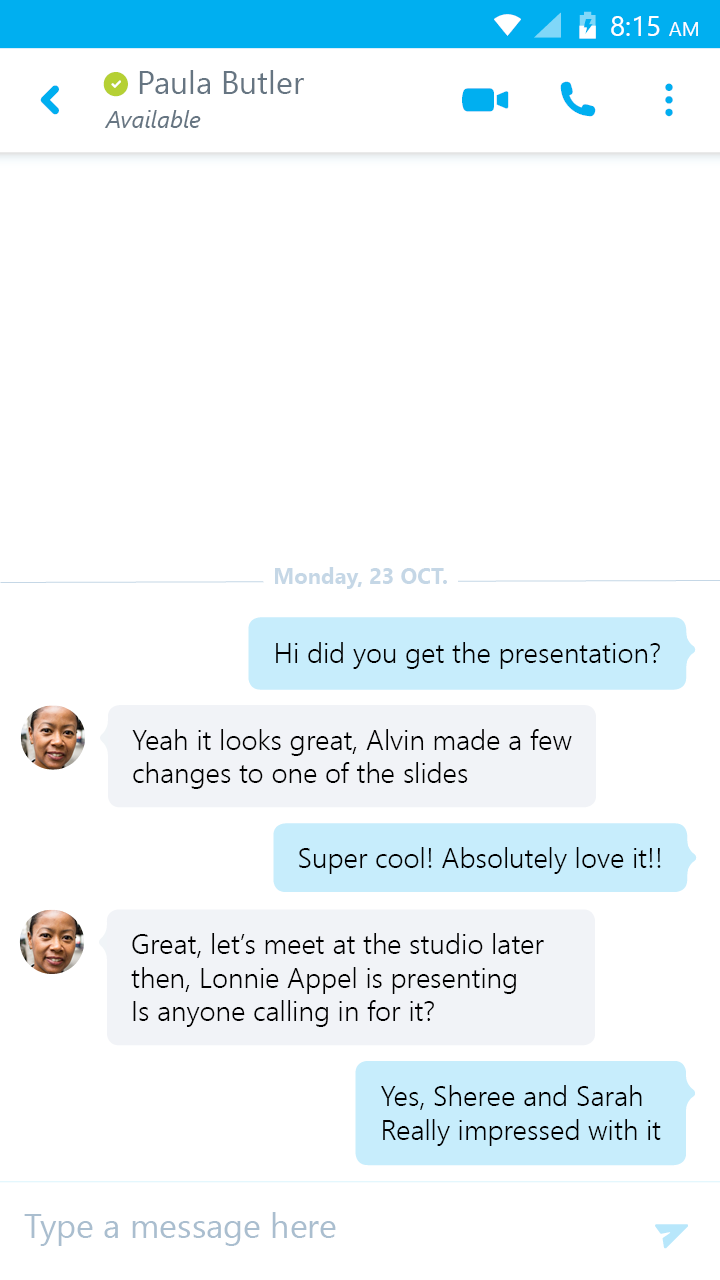Tap Paula's avatar beside the studio meeting message
This screenshot has height=1280, width=720.
click(52, 941)
